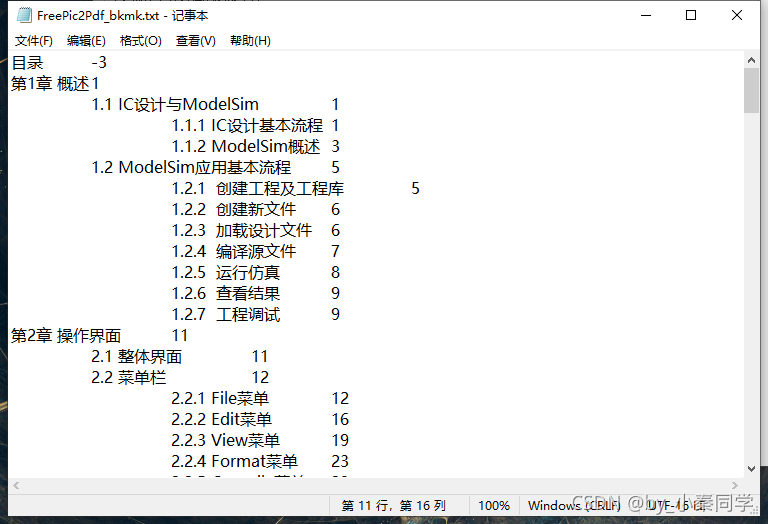Open the 帮助(H) menu
The image size is (768, 524).
(250, 41)
